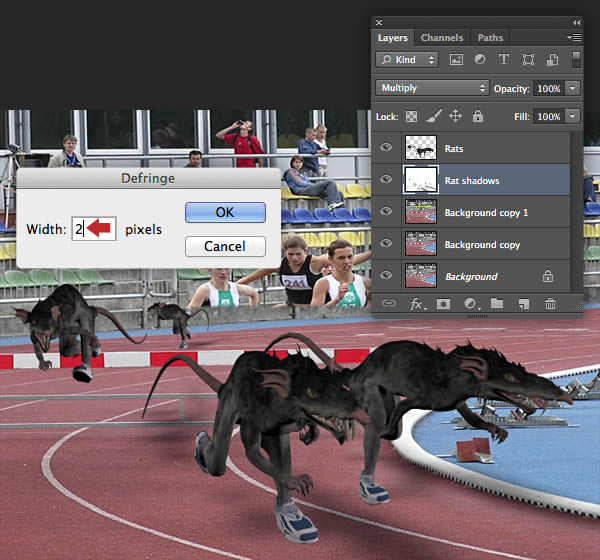Lock image pixels brush icon

tap(434, 116)
